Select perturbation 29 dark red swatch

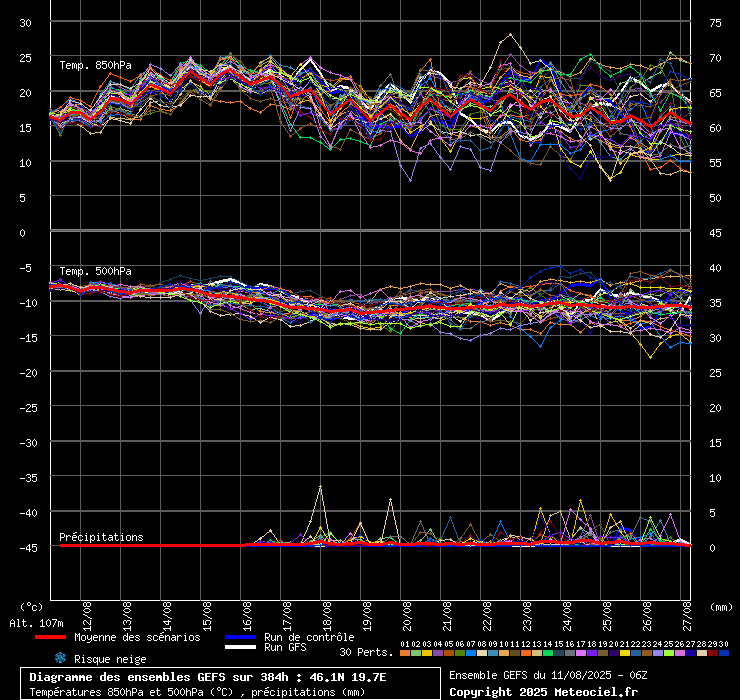tap(712, 653)
